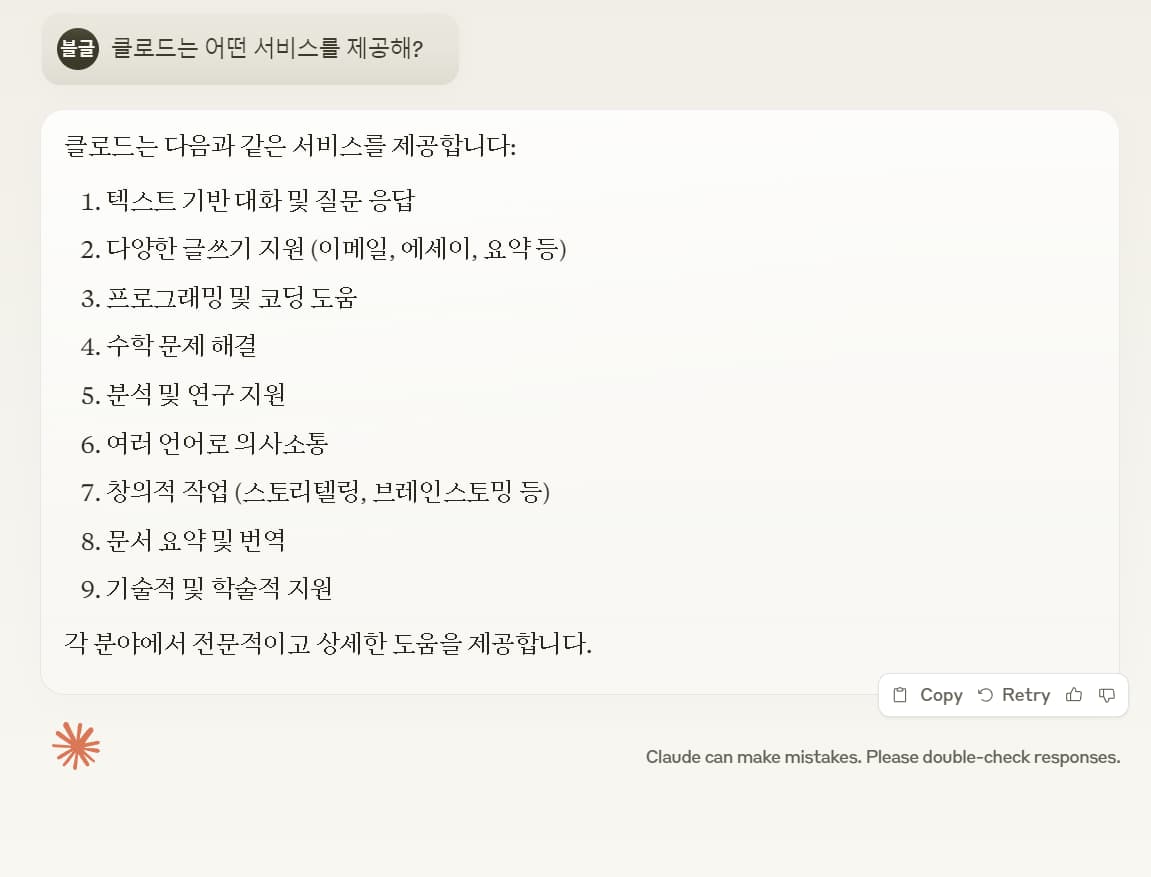Click the orange Anthropic starburst logo
This screenshot has width=1151, height=877.
coord(76,745)
